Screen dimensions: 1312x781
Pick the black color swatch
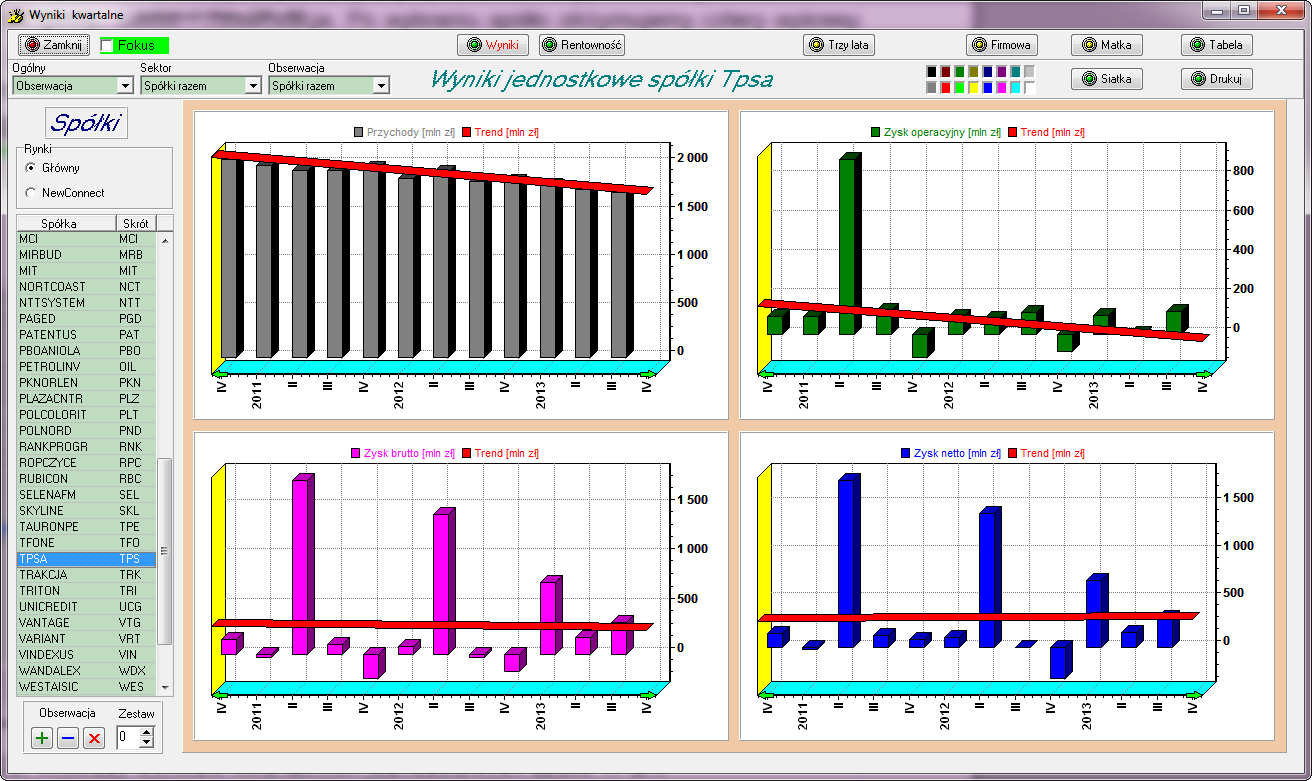(932, 72)
